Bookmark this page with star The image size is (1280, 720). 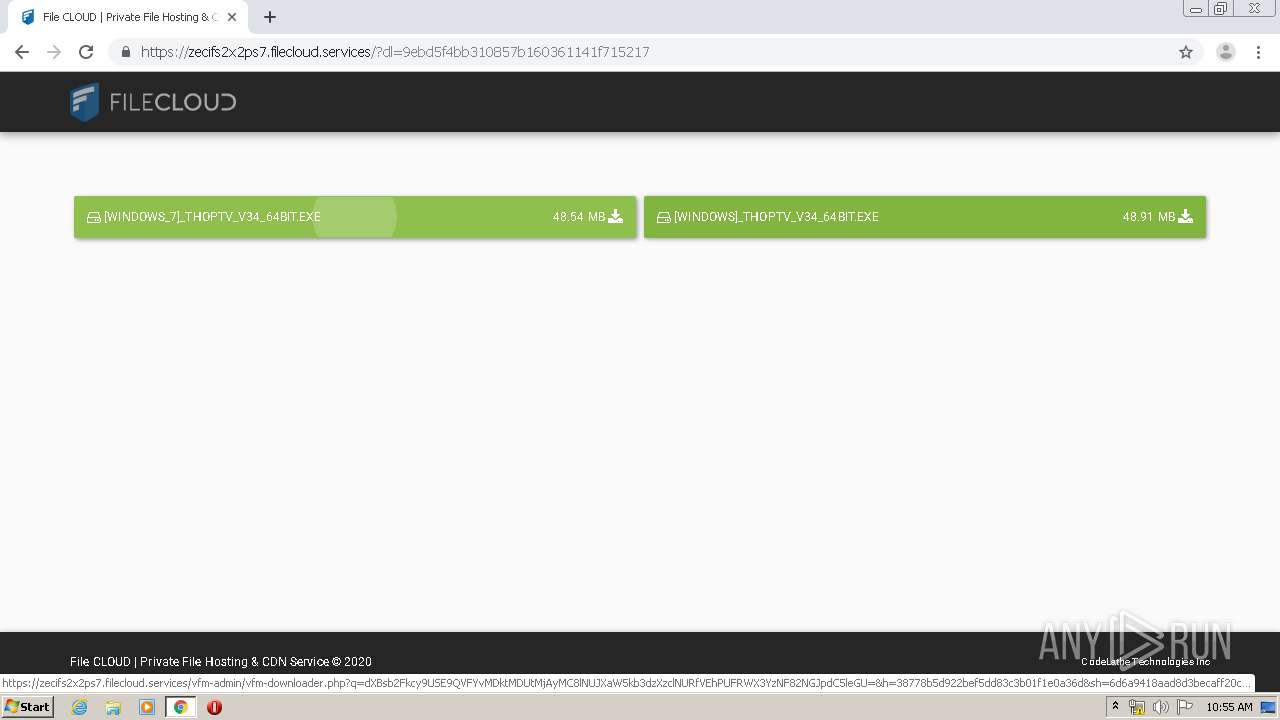tap(1186, 52)
